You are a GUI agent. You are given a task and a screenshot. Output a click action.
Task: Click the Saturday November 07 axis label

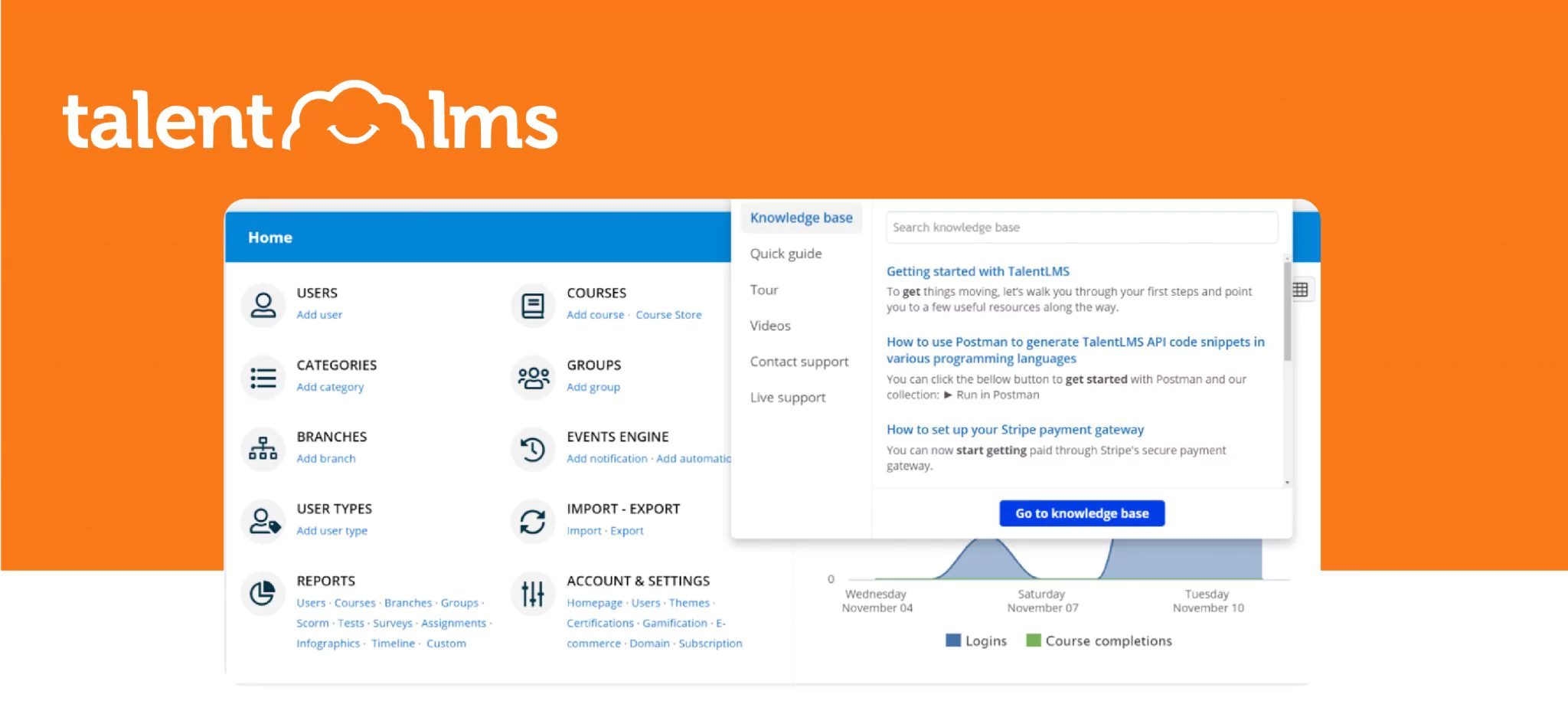click(x=1042, y=601)
